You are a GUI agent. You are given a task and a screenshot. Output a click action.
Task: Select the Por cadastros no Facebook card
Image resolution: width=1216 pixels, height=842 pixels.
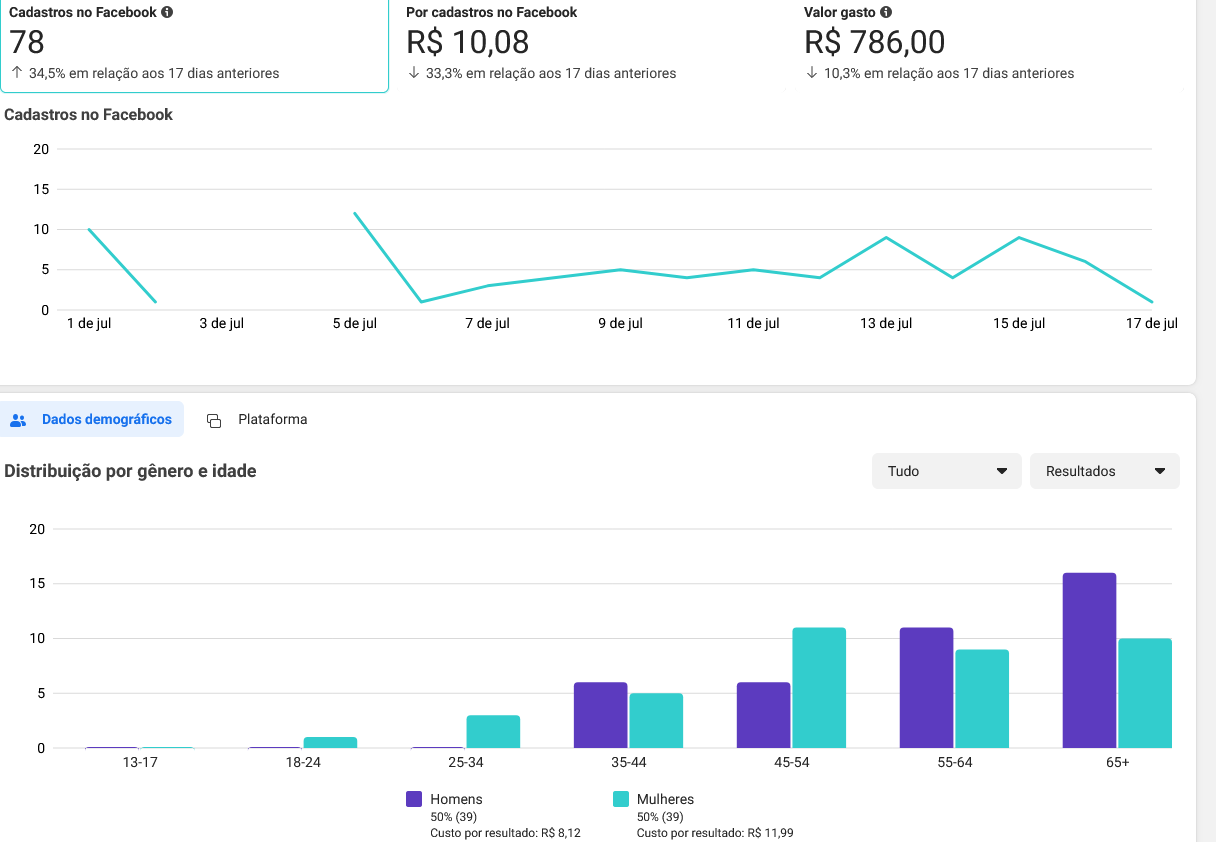586,44
